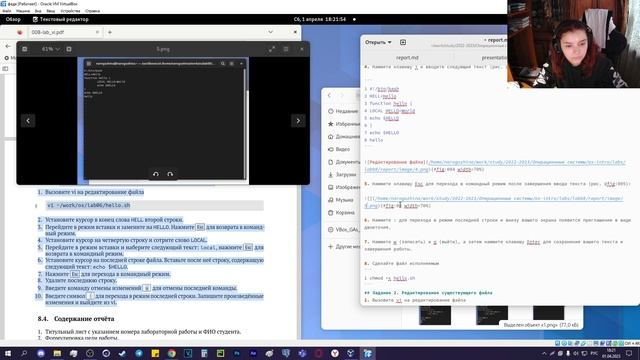This screenshot has width=640, height=360.
Task: Click zoom out icon in image viewer
Action: pyautogui.click(x=24, y=49)
